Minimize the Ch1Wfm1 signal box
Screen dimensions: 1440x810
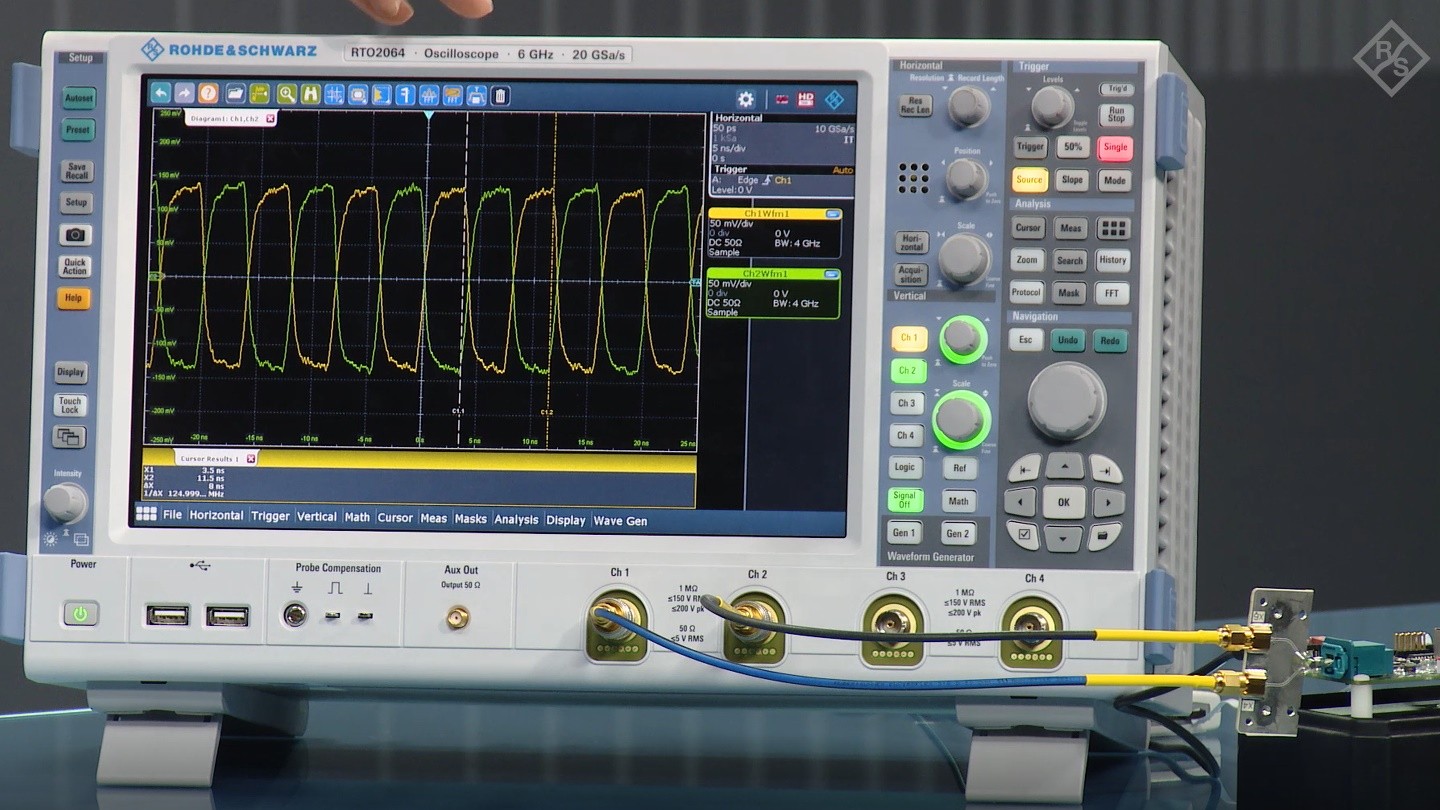pyautogui.click(x=832, y=214)
